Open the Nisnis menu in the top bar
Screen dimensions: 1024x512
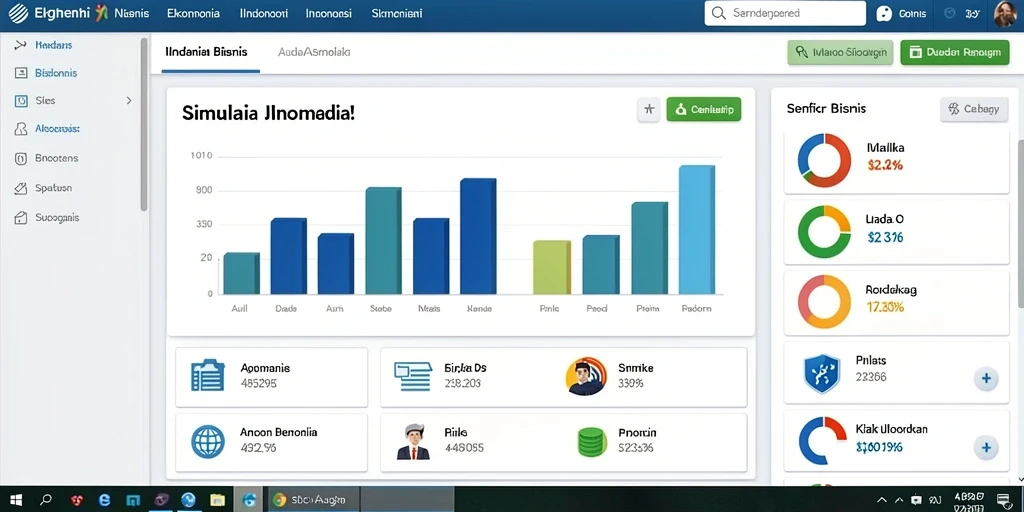point(131,13)
